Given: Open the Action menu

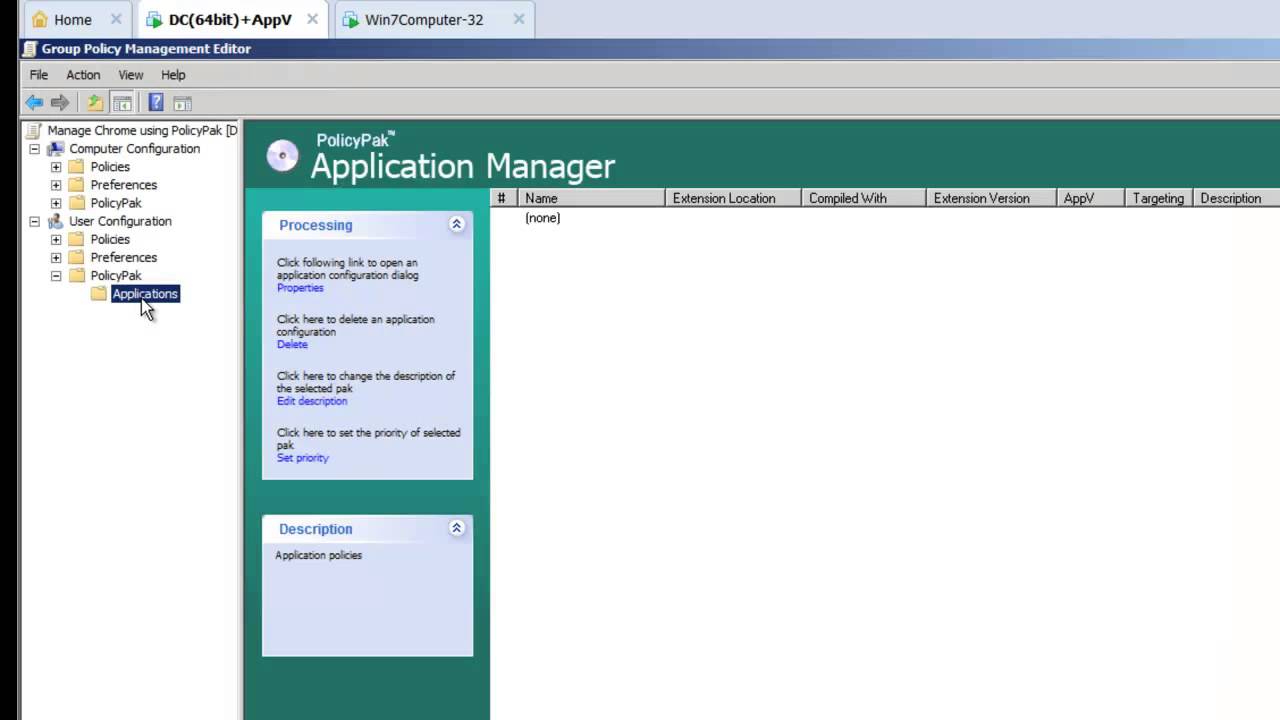Looking at the screenshot, I should pyautogui.click(x=83, y=75).
